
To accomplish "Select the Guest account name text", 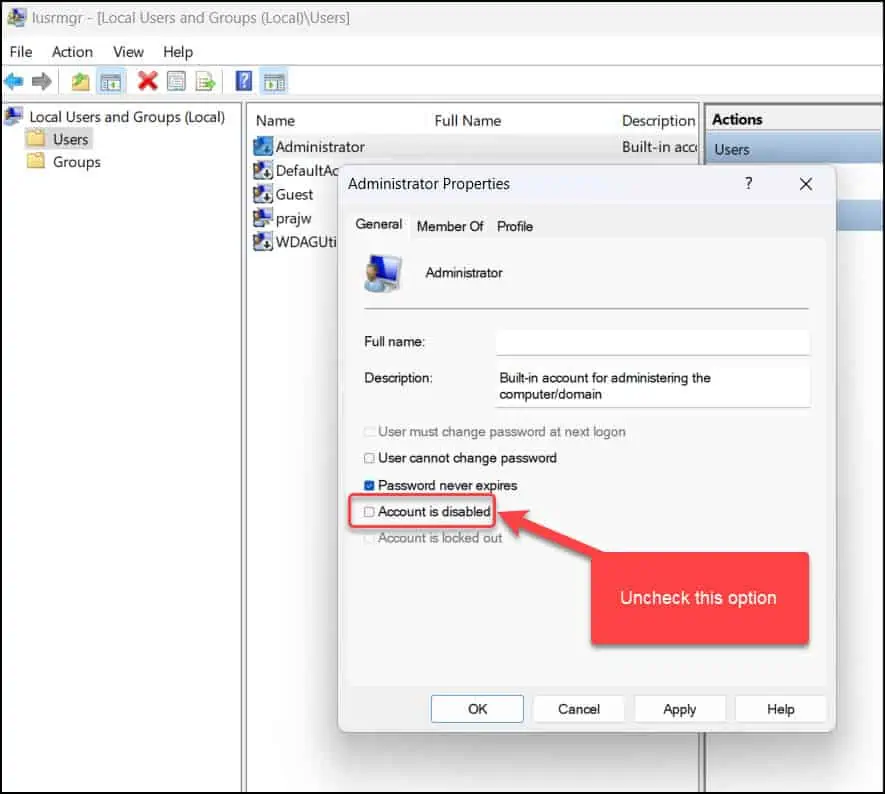I will [x=294, y=194].
